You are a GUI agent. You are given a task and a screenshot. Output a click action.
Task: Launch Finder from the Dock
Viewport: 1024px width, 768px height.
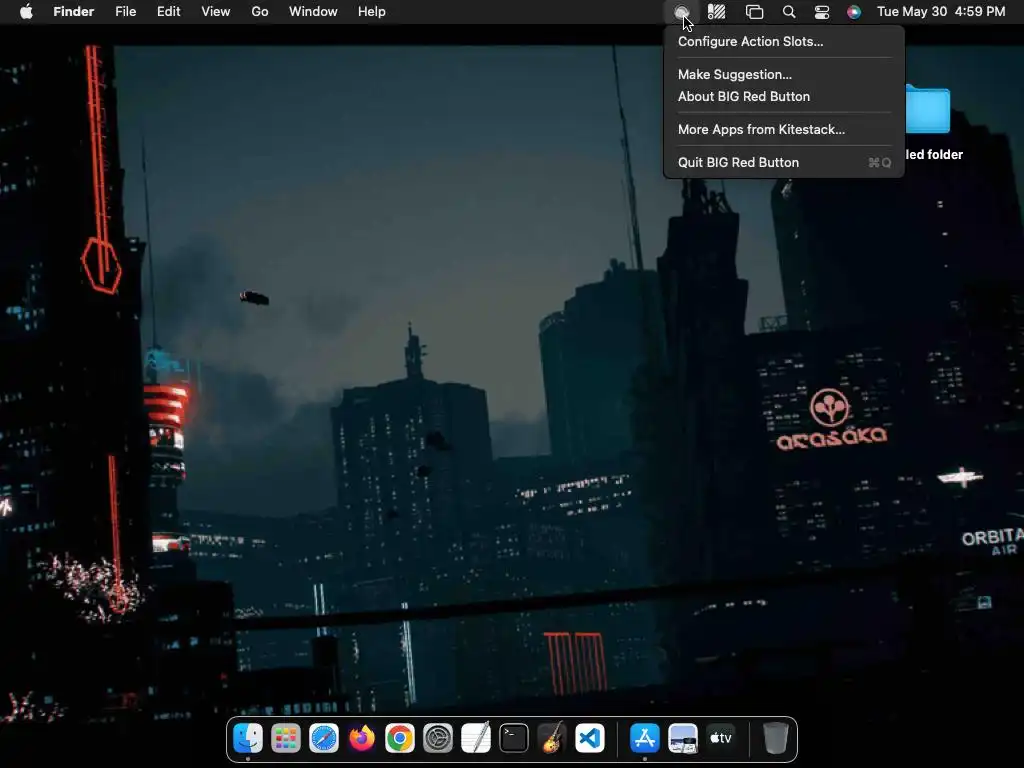pyautogui.click(x=248, y=739)
